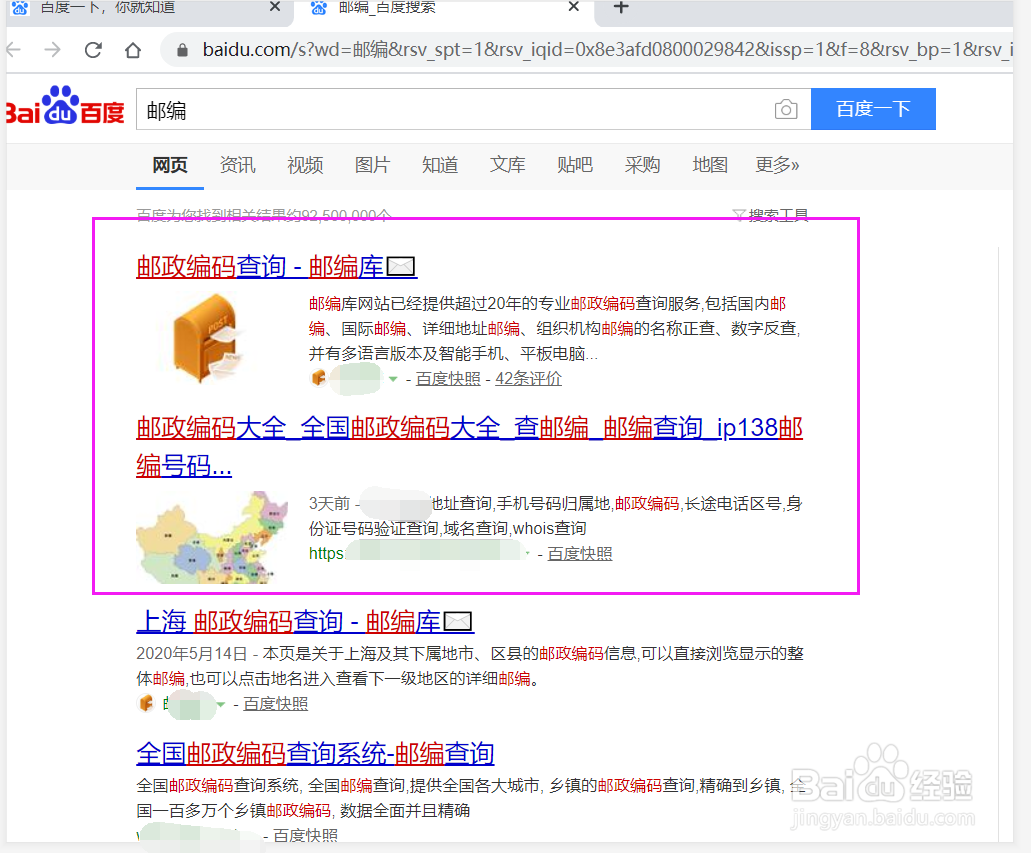Image resolution: width=1031 pixels, height=853 pixels.
Task: Select the 知道 tab
Action: point(440,165)
